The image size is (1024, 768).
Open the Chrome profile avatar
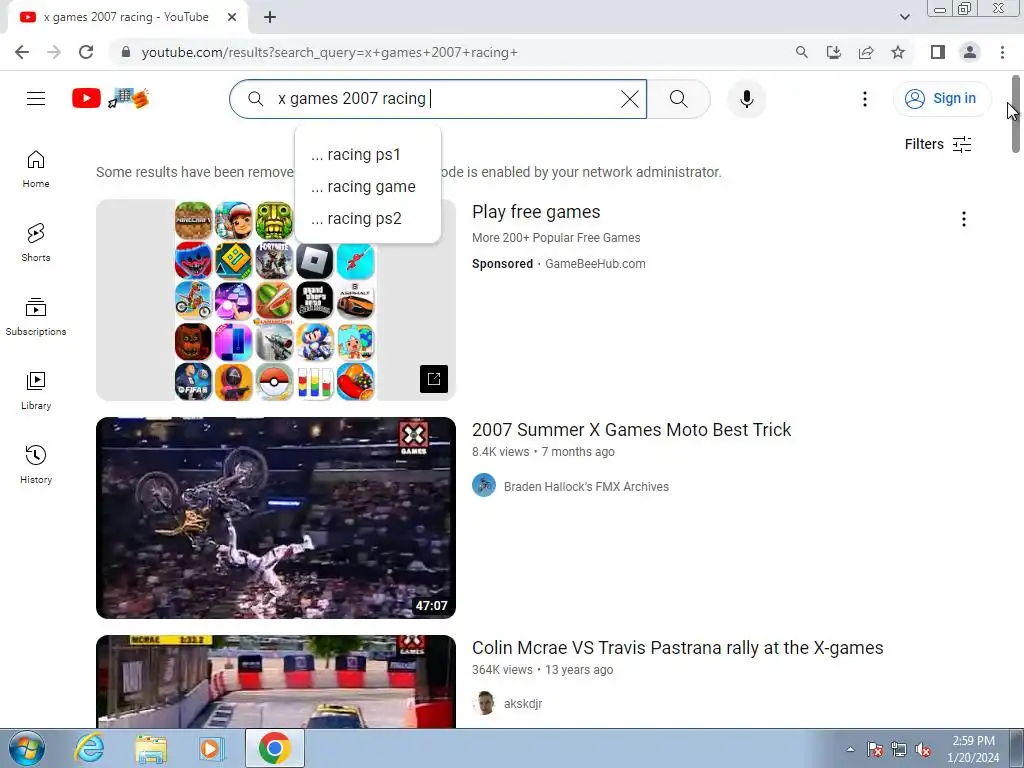click(x=970, y=52)
